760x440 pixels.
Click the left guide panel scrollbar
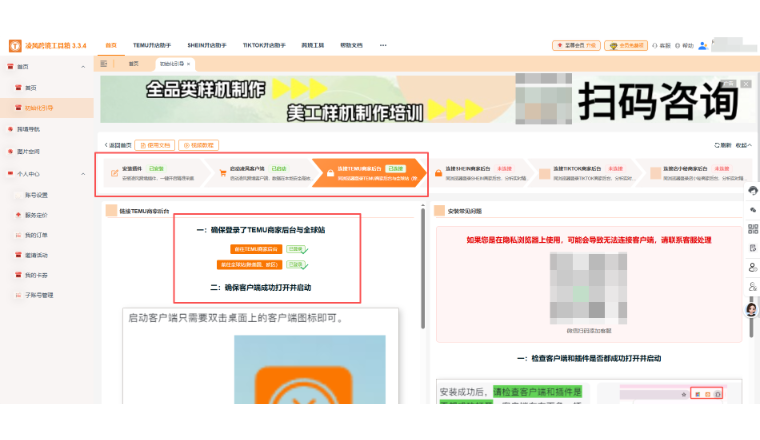[x=423, y=268]
